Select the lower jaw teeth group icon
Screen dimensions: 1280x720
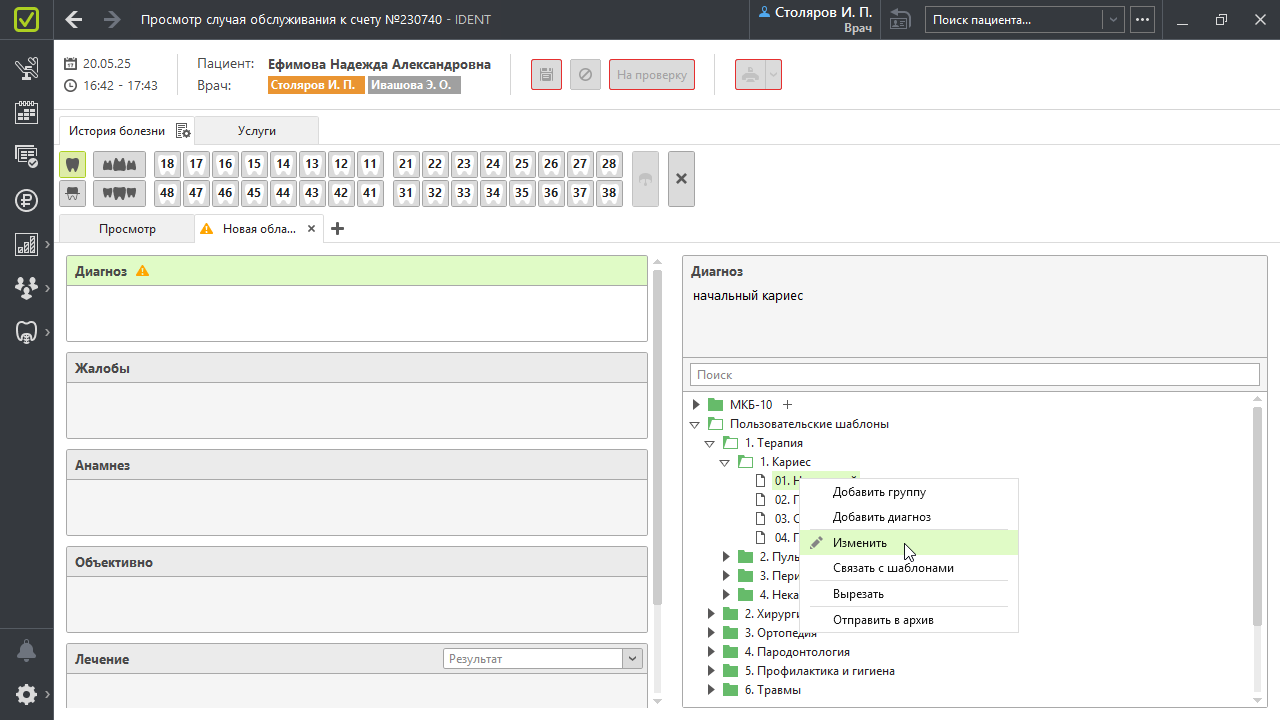(119, 193)
